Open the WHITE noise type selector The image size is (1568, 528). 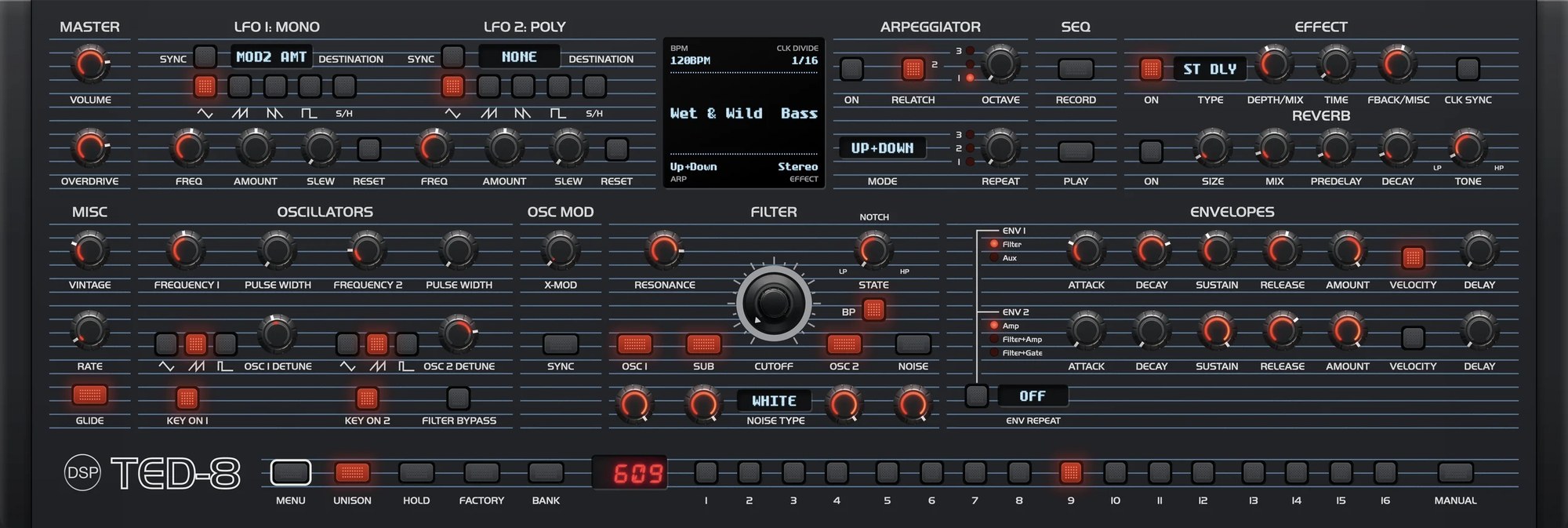(x=774, y=401)
